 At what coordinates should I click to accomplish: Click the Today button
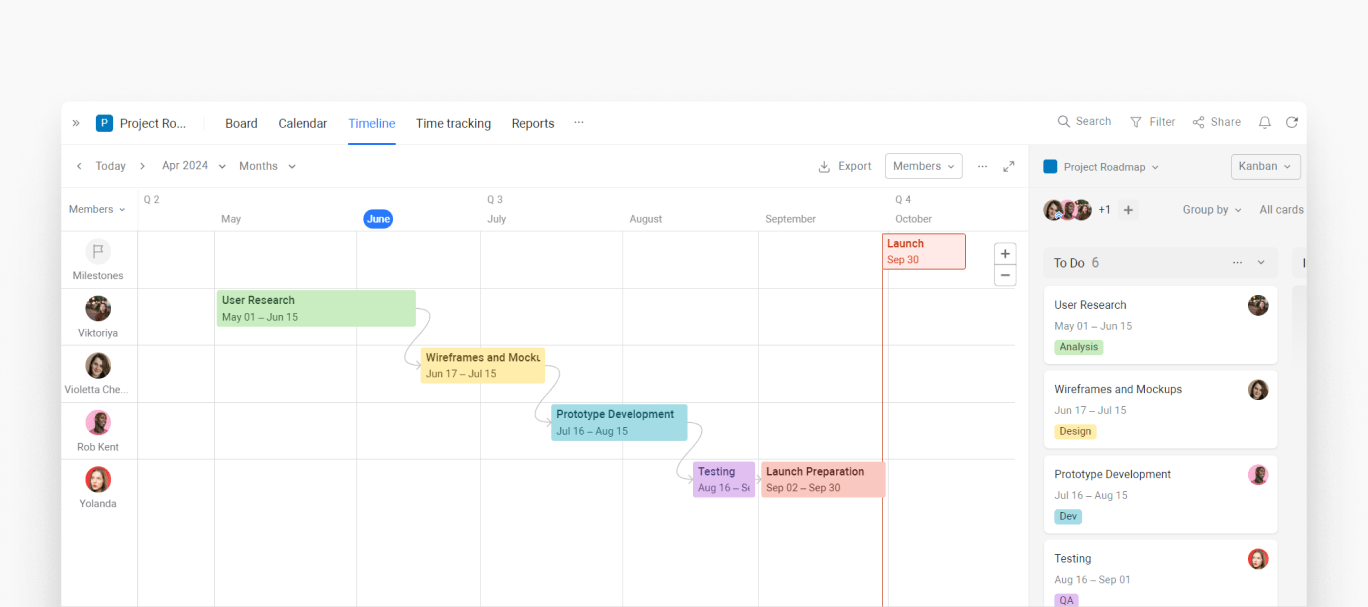110,166
